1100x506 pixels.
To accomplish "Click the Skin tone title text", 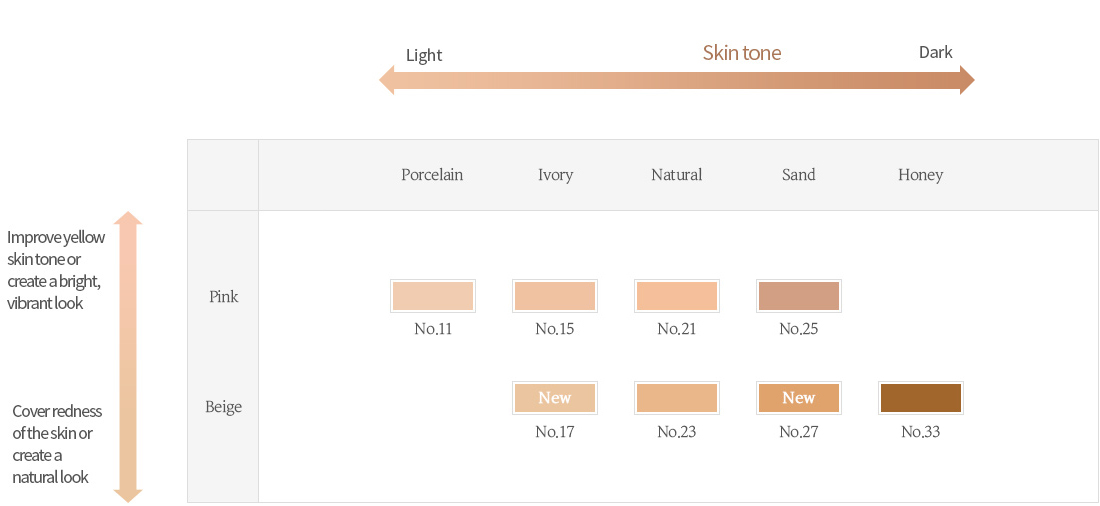I will tap(742, 53).
